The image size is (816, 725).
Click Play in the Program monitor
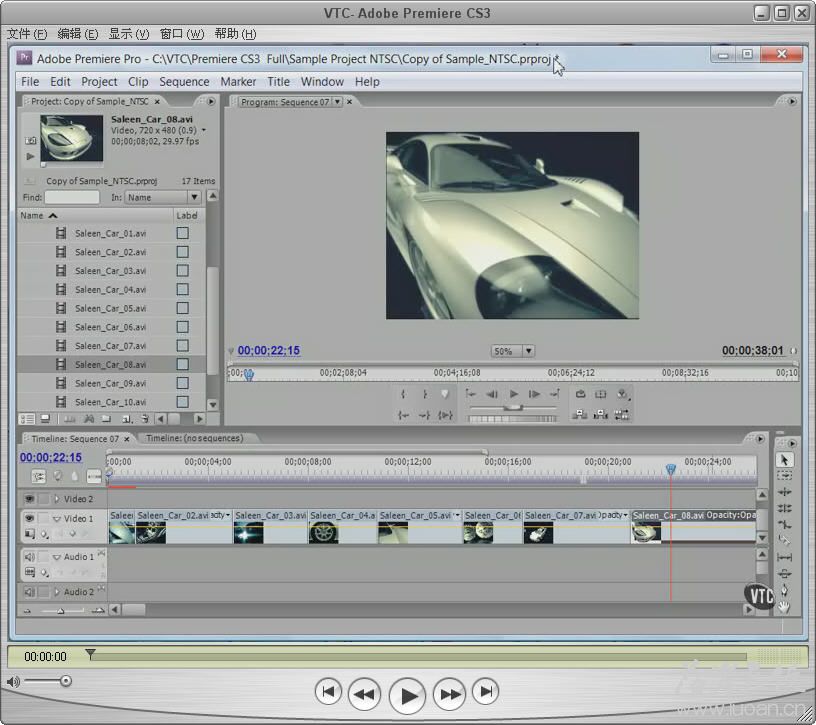click(513, 394)
